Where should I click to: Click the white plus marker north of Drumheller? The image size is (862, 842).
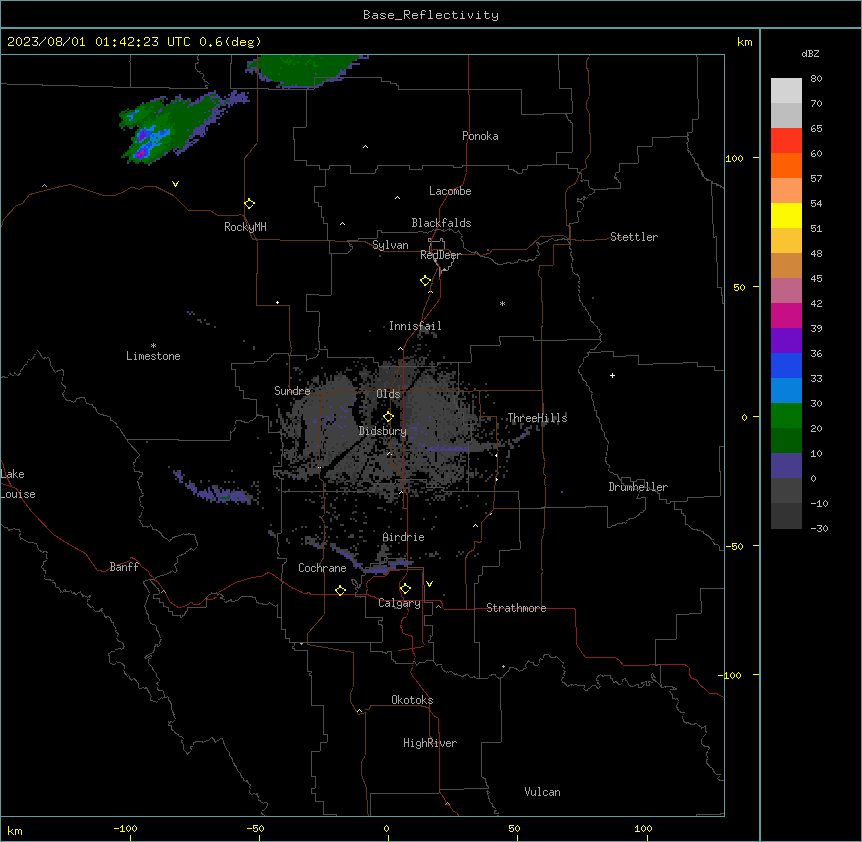pyautogui.click(x=612, y=375)
